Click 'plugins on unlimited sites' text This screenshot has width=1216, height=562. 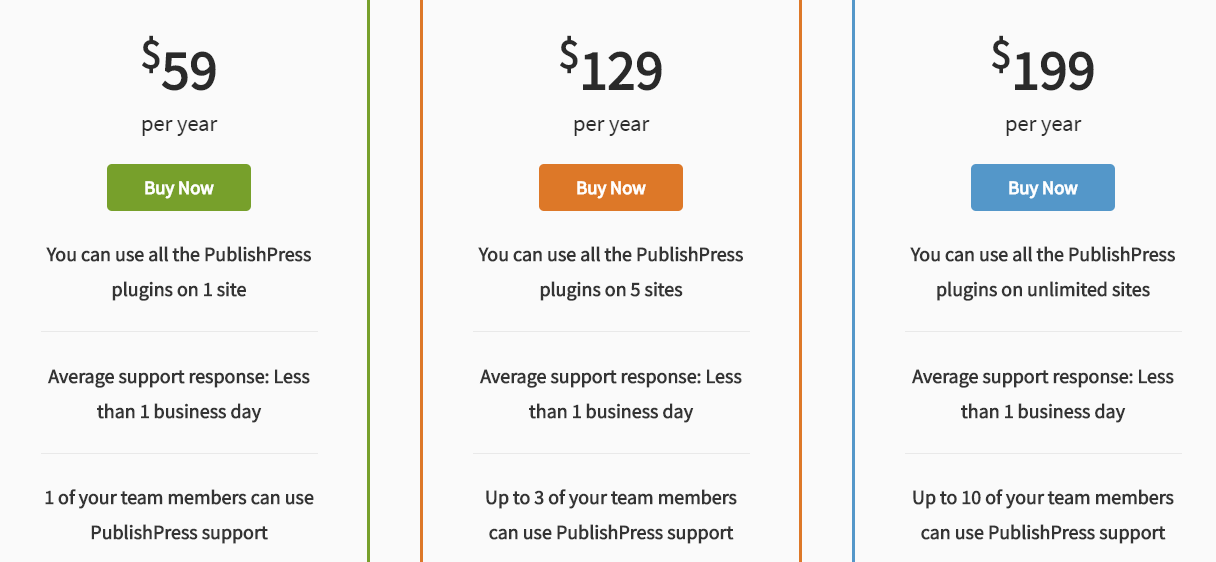pos(1043,290)
